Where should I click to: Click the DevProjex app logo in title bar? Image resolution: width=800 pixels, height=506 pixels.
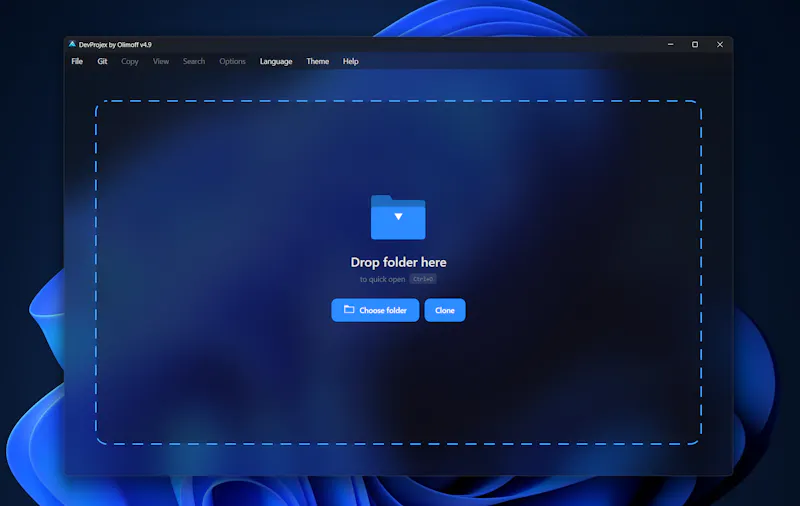pos(72,44)
